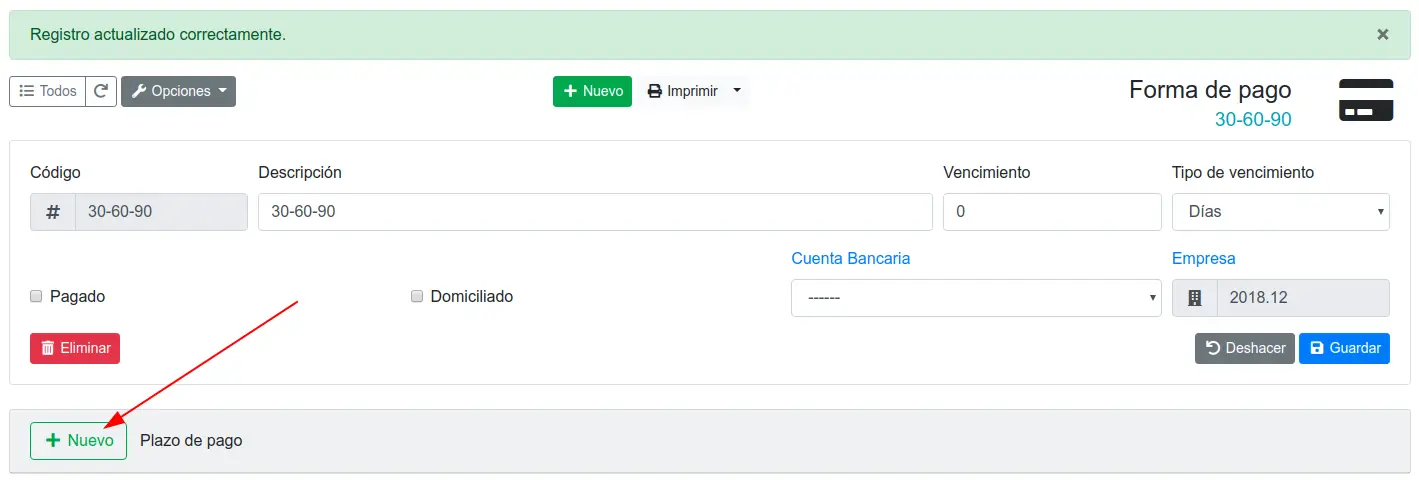Image resolution: width=1419 pixels, height=487 pixels.
Task: Click into the Descripción text field
Action: click(x=595, y=212)
